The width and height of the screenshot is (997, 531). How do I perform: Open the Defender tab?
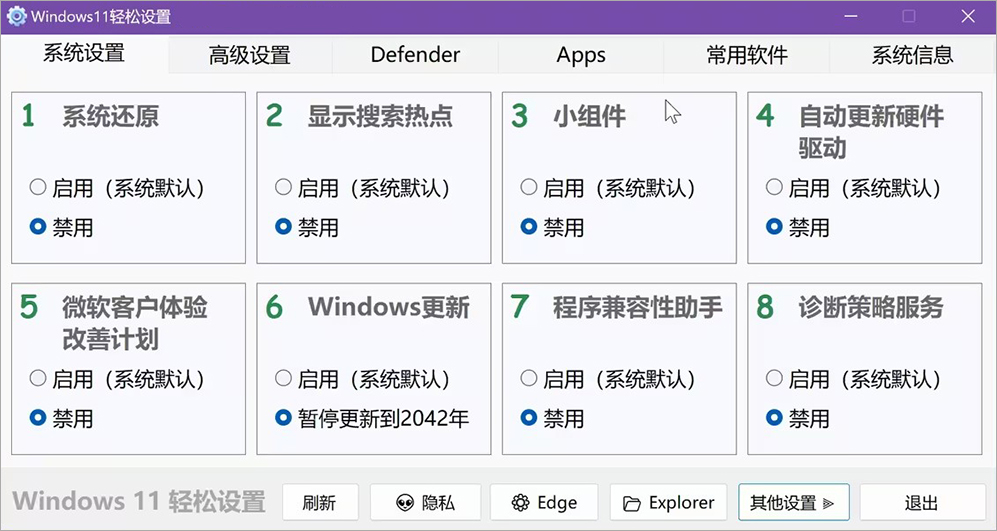tap(415, 55)
